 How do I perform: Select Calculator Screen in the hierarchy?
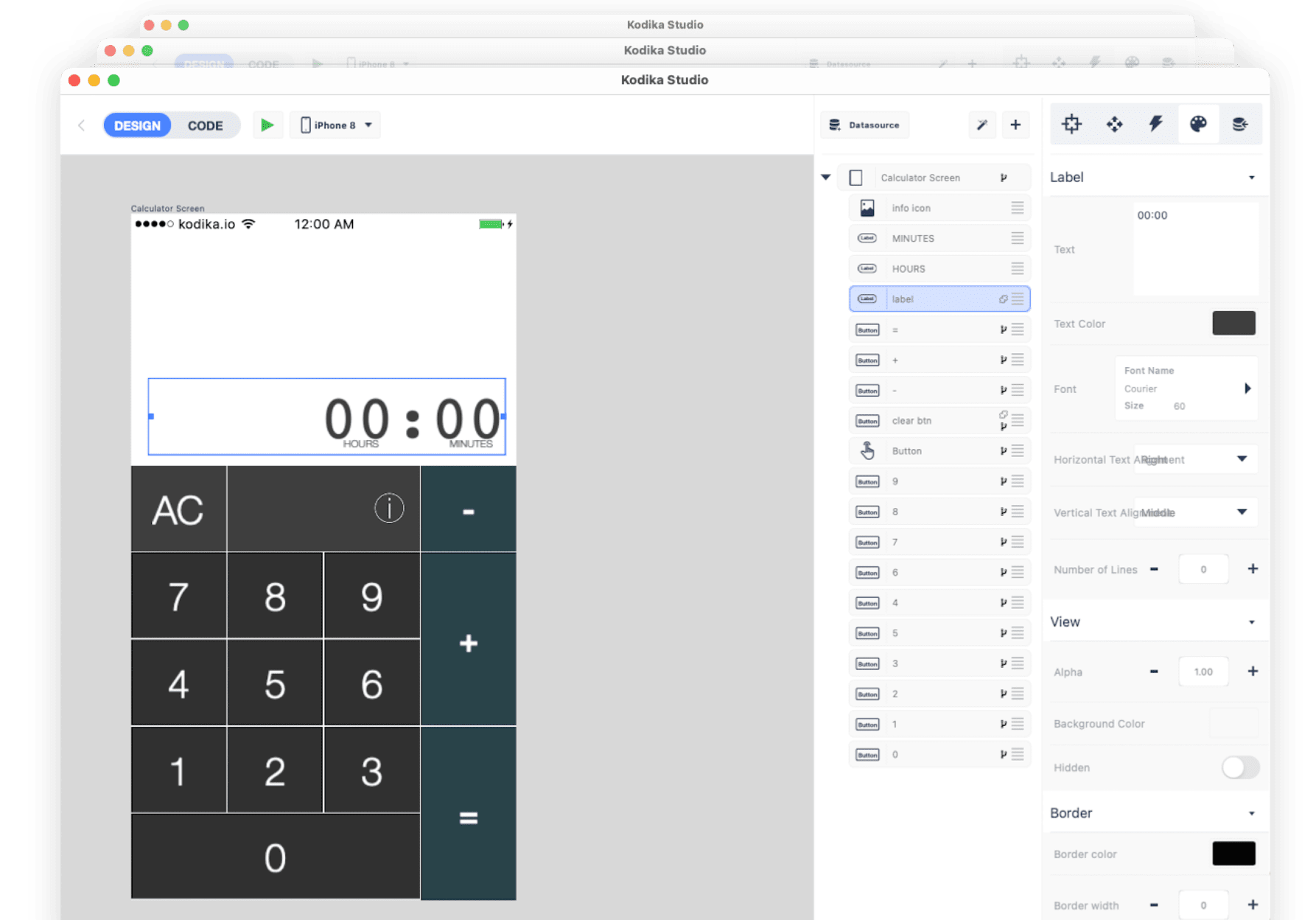(934, 178)
